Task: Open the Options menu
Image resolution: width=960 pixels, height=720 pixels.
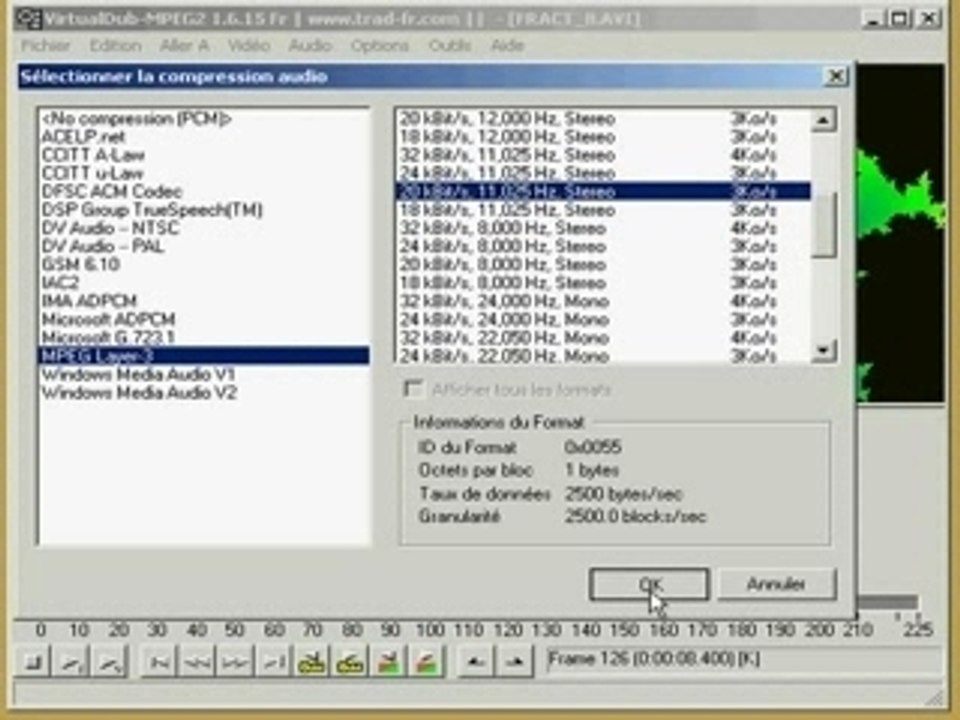Action: [x=380, y=45]
